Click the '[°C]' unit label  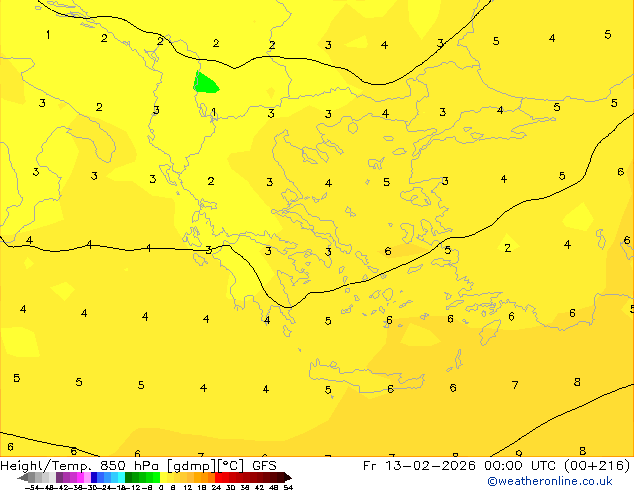click(x=231, y=466)
